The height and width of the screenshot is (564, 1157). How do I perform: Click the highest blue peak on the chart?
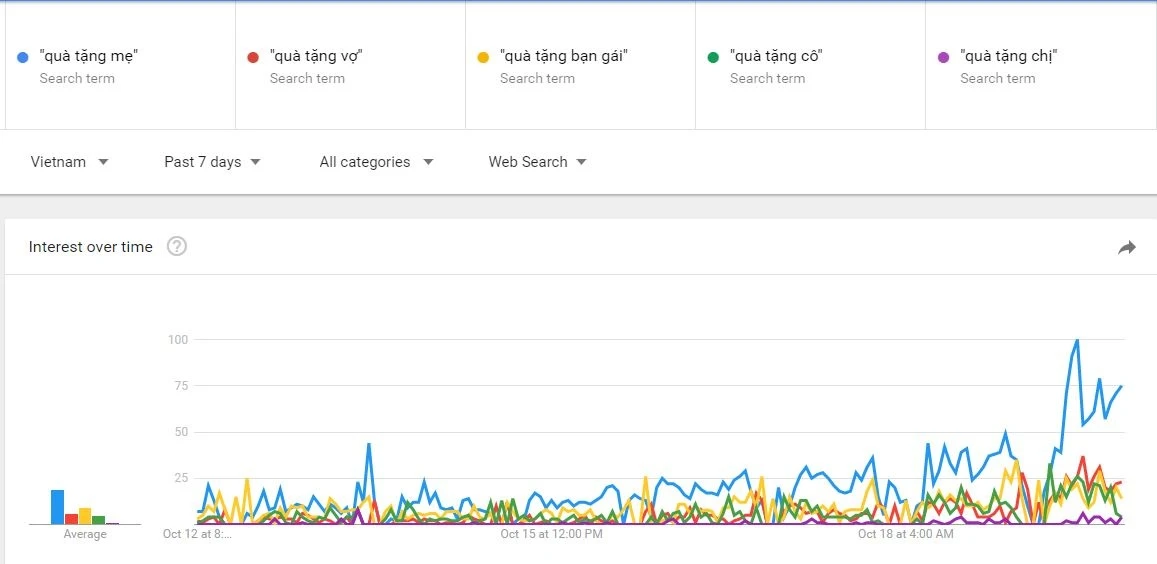(1077, 341)
